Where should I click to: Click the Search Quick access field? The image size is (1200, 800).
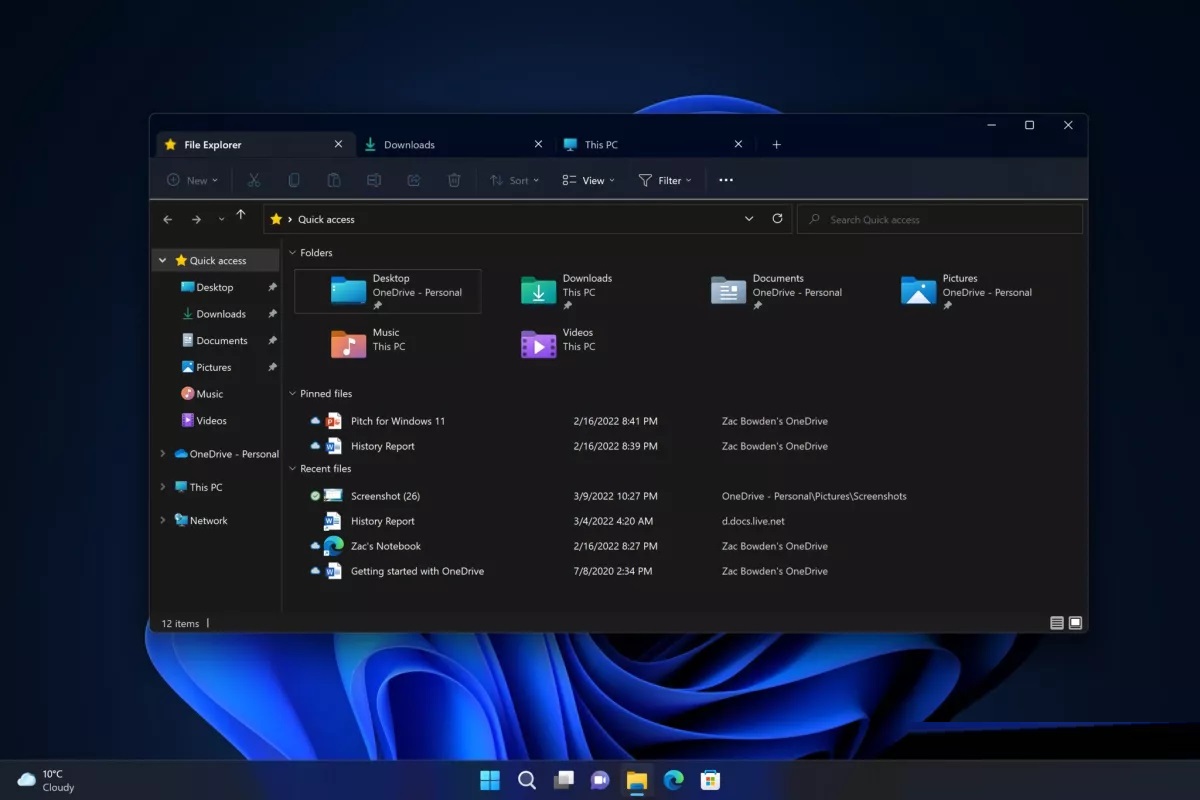pyautogui.click(x=940, y=219)
